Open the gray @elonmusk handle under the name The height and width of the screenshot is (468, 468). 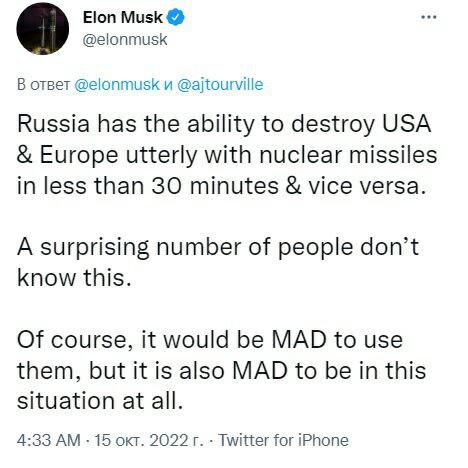[125, 40]
